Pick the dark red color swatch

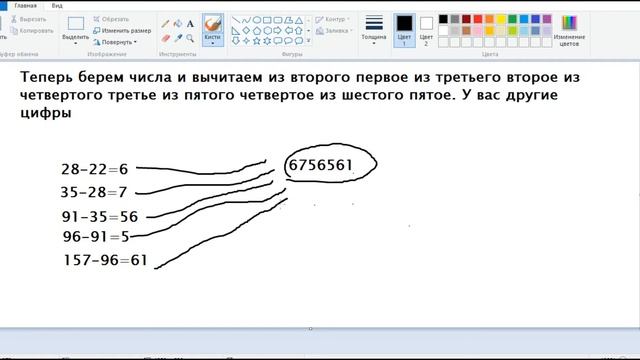(466, 19)
